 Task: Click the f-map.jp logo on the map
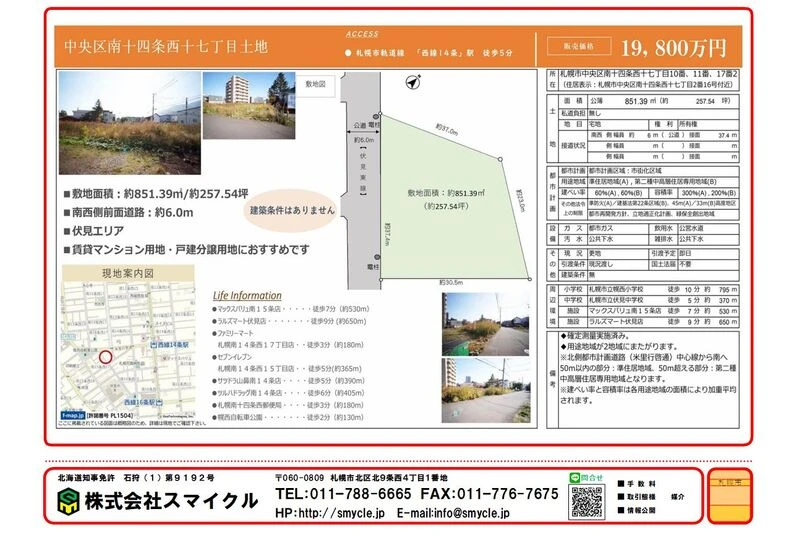tap(73, 415)
